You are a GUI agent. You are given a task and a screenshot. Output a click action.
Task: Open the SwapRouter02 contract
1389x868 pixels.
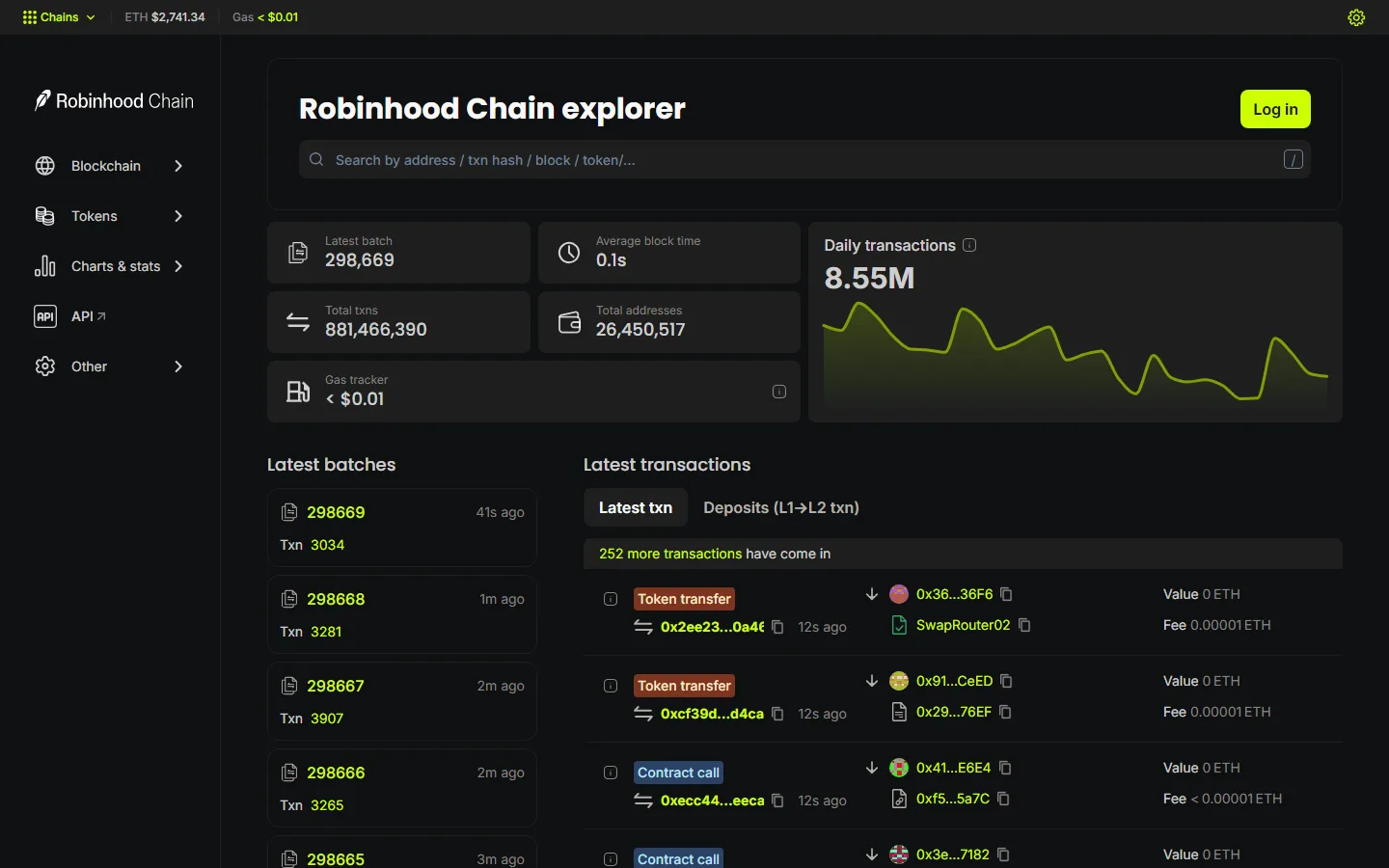click(963, 625)
